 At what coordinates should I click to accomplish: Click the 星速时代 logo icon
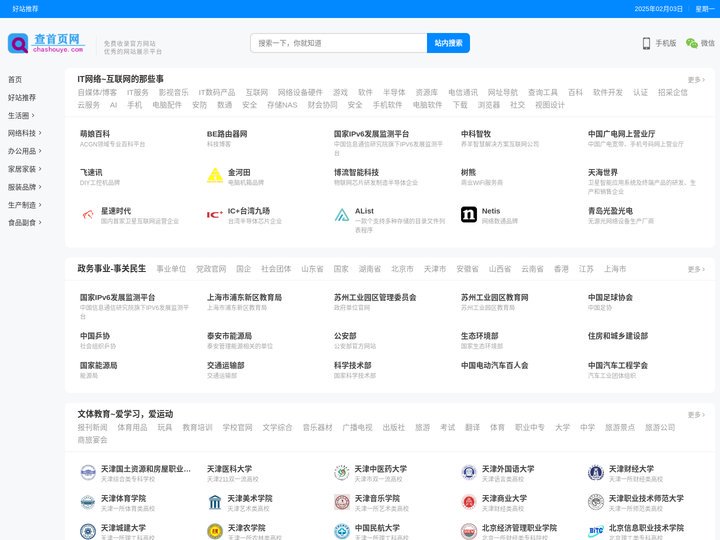[88, 214]
